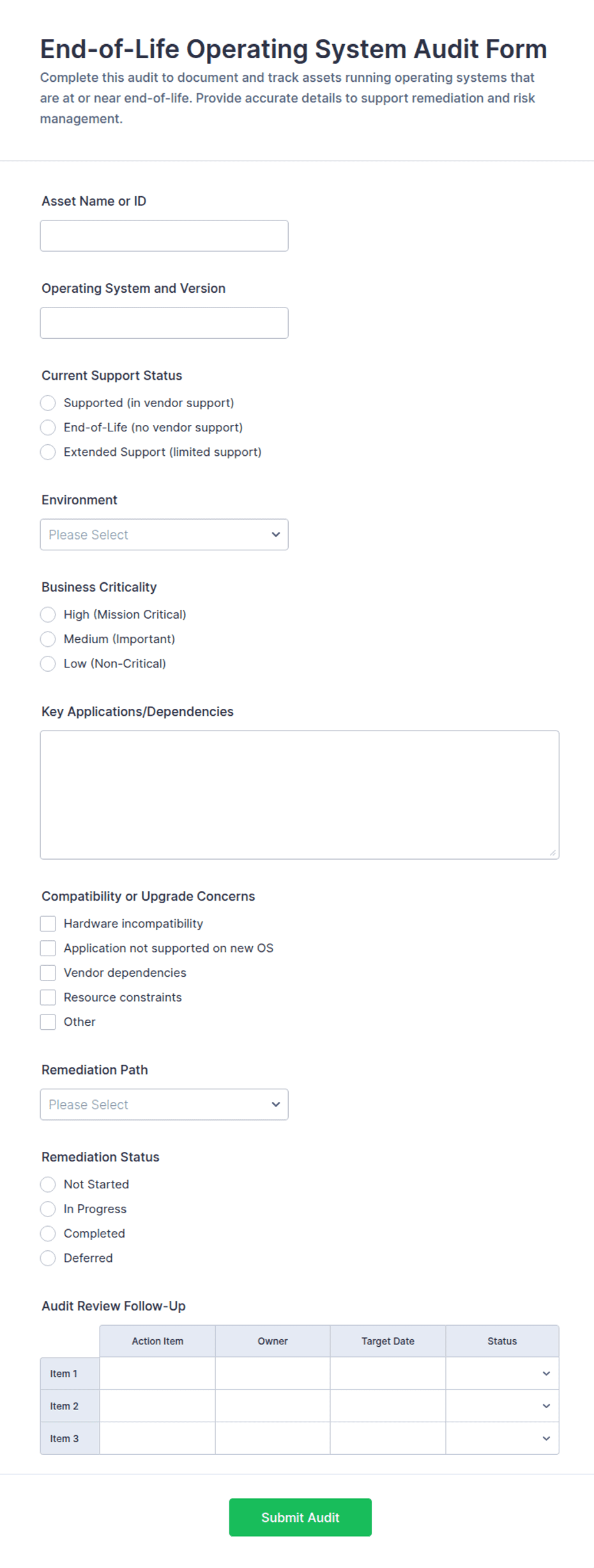Image resolution: width=594 pixels, height=1568 pixels.
Task: Check the Other concern box
Action: [x=48, y=1021]
